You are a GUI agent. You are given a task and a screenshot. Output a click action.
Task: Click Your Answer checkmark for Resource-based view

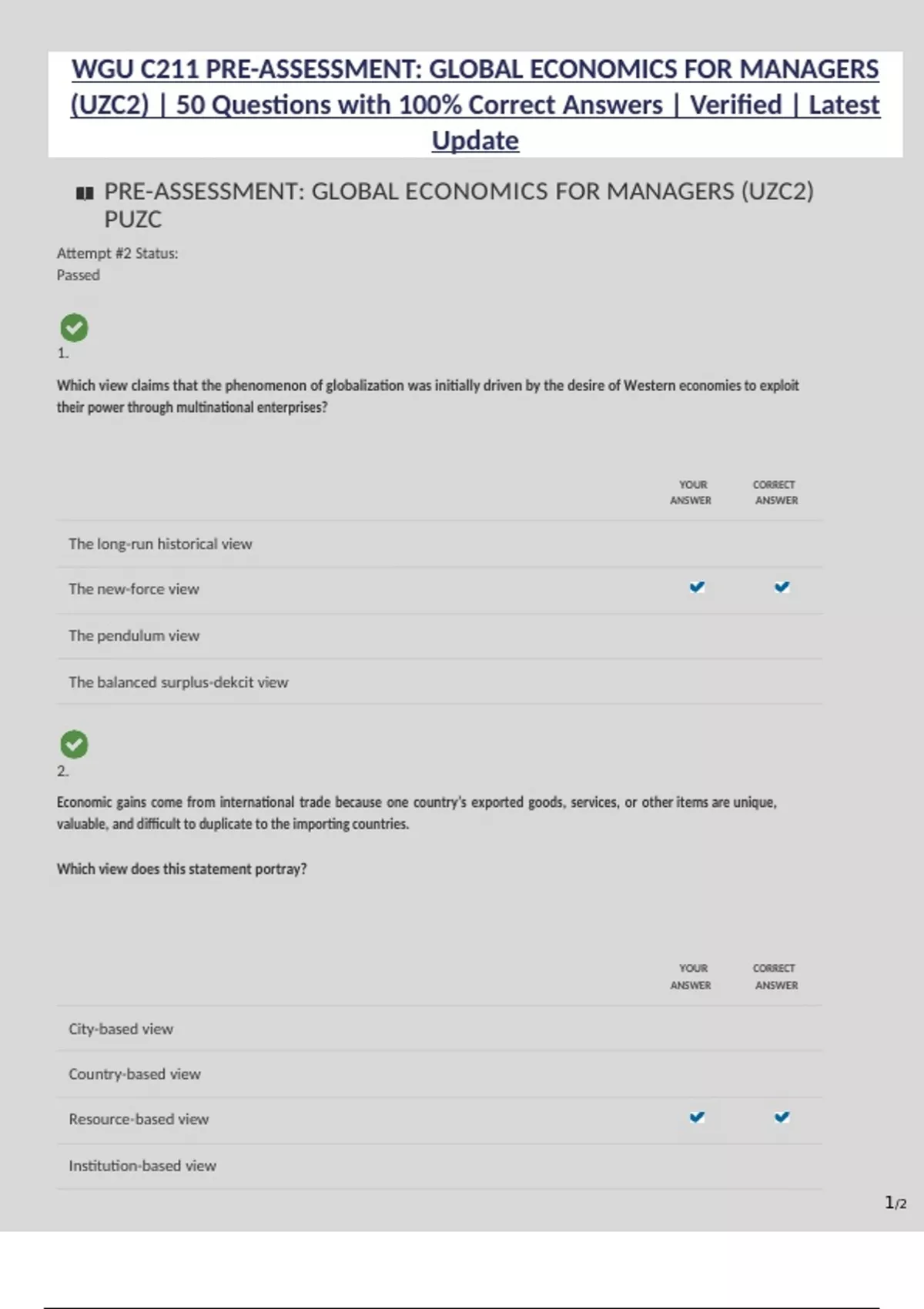(x=697, y=1117)
